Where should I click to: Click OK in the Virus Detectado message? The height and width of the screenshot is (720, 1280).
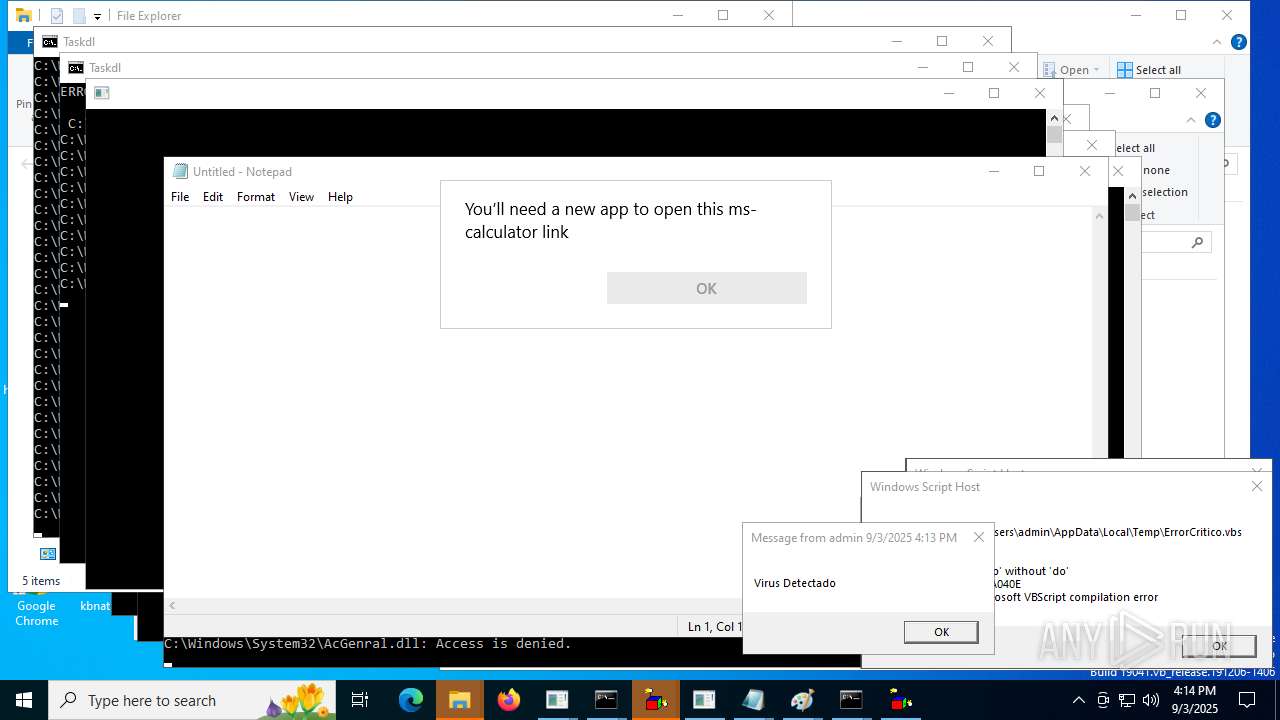[941, 632]
